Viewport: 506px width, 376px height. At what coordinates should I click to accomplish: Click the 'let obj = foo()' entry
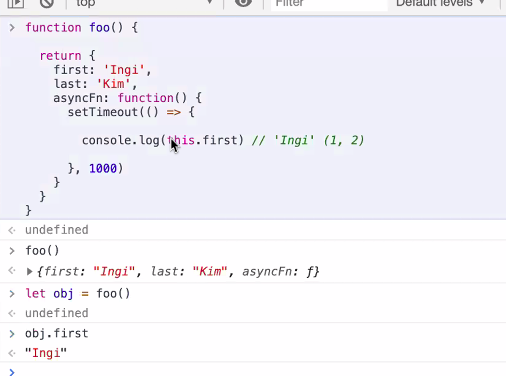78,294
